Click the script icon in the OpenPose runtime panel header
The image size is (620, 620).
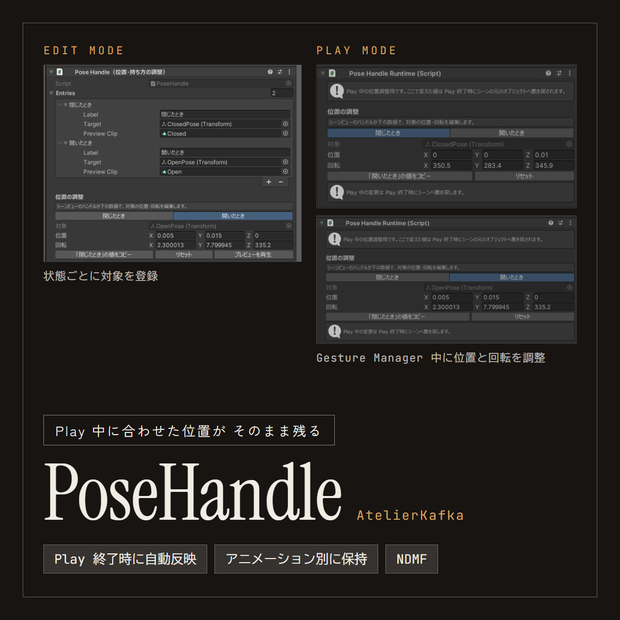point(331,223)
